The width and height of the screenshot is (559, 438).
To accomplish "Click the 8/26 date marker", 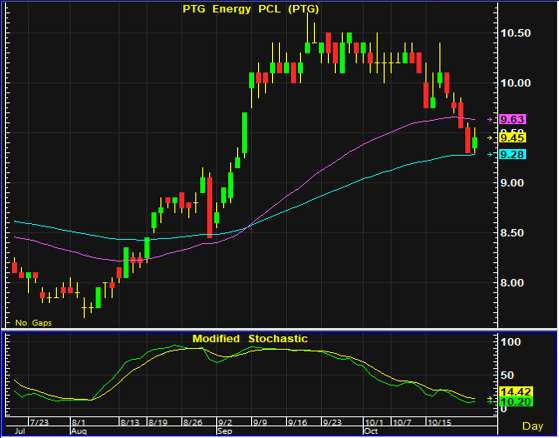I will click(193, 423).
